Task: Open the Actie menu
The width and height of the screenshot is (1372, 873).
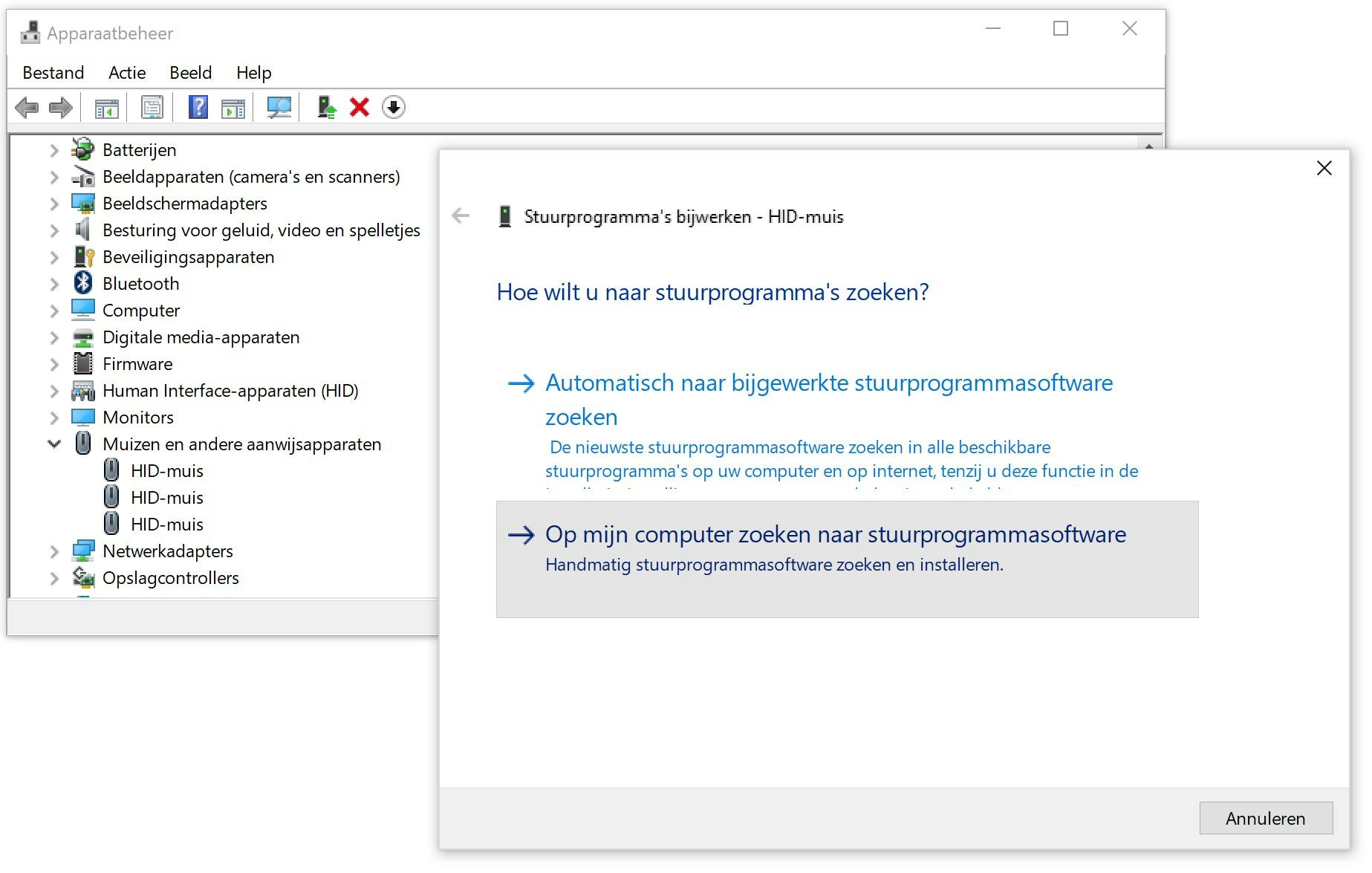Action: pyautogui.click(x=127, y=73)
